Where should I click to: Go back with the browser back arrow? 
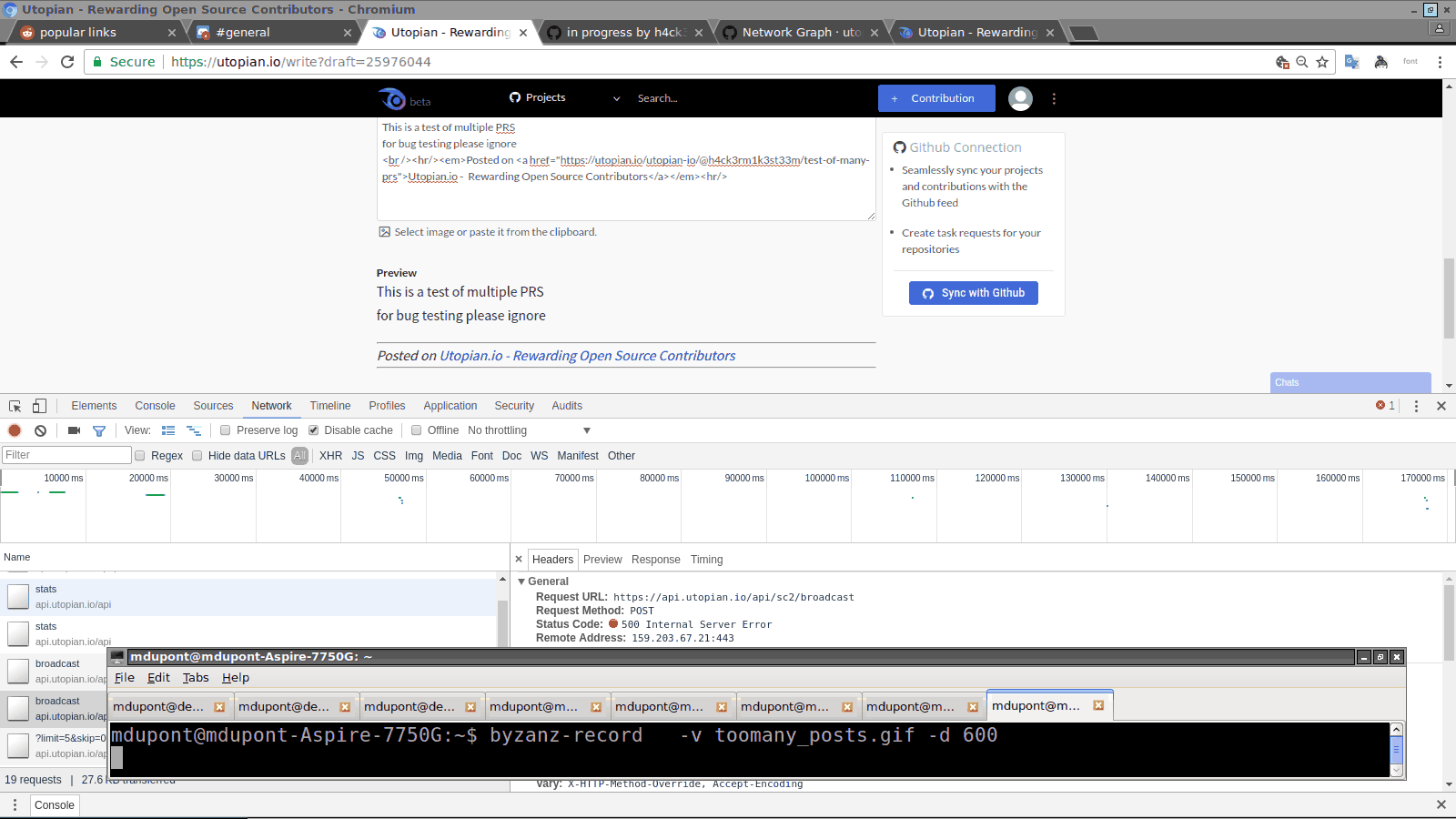[x=16, y=62]
